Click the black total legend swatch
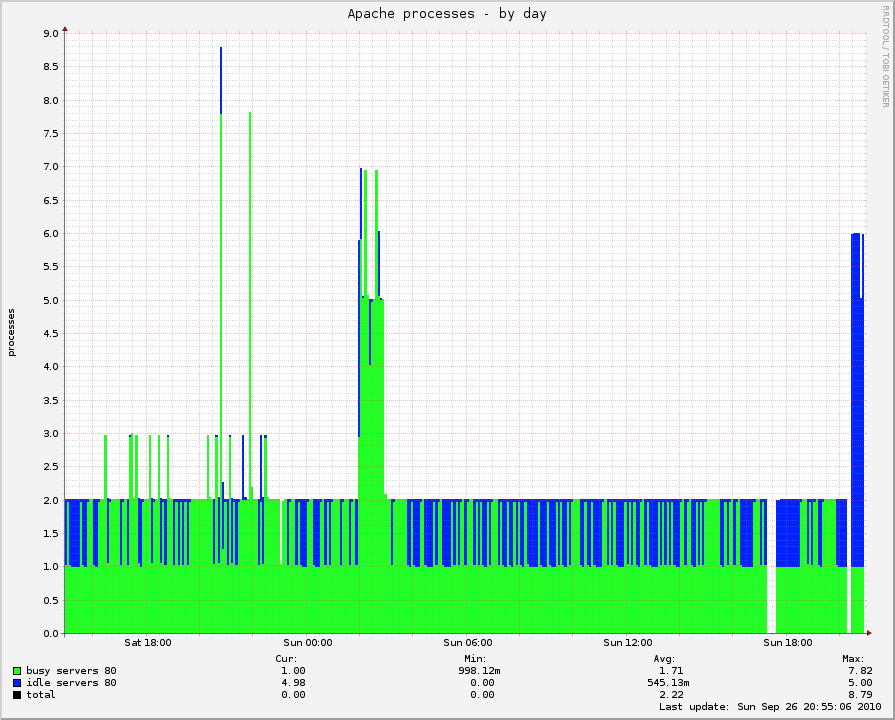Image resolution: width=895 pixels, height=720 pixels. (17, 695)
